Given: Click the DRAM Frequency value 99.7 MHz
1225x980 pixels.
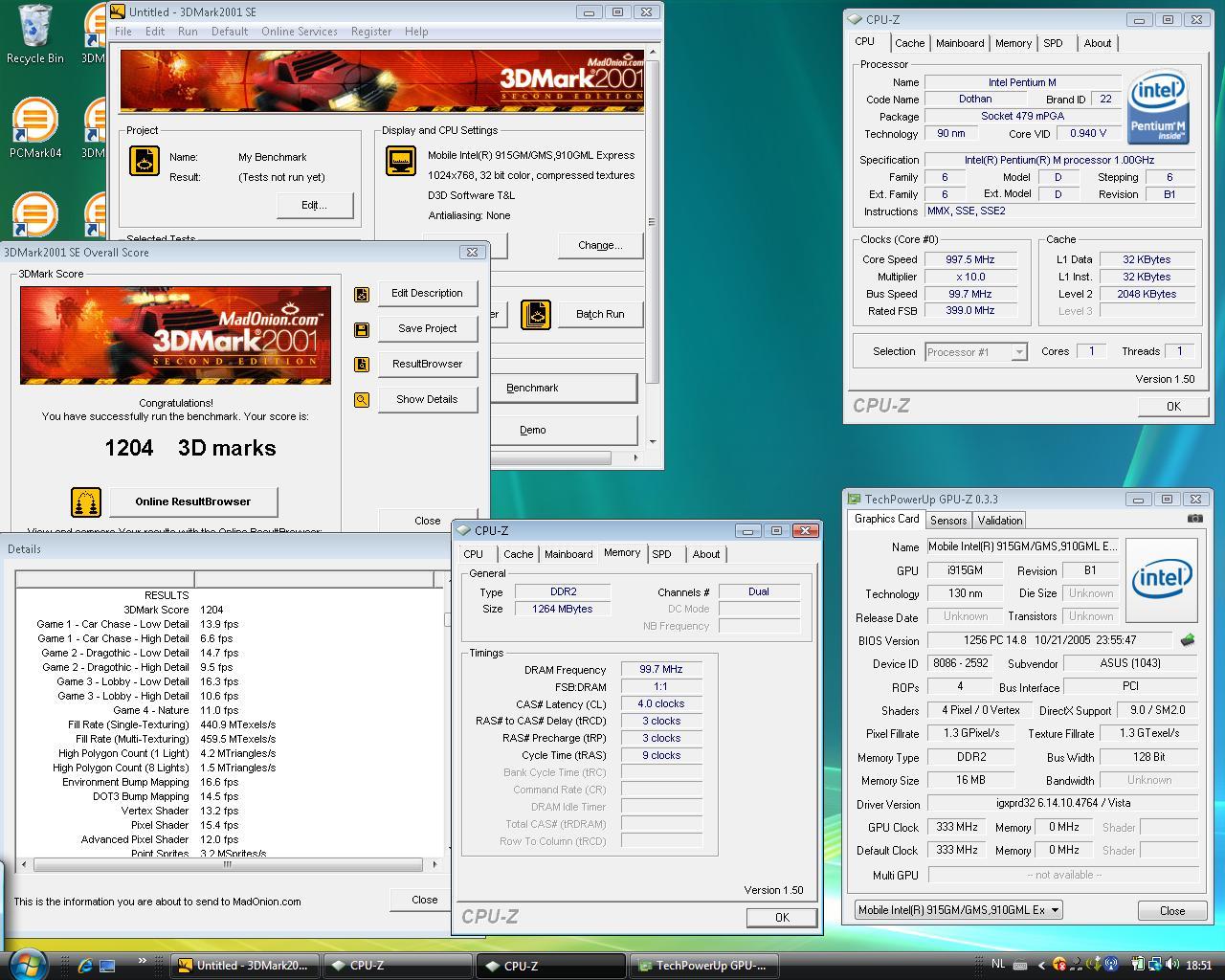Looking at the screenshot, I should click(661, 670).
